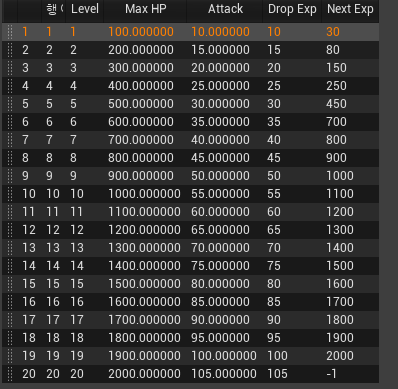Grab the drag handle of row 1
Image resolution: width=398 pixels, height=389 pixels.
tap(10, 32)
